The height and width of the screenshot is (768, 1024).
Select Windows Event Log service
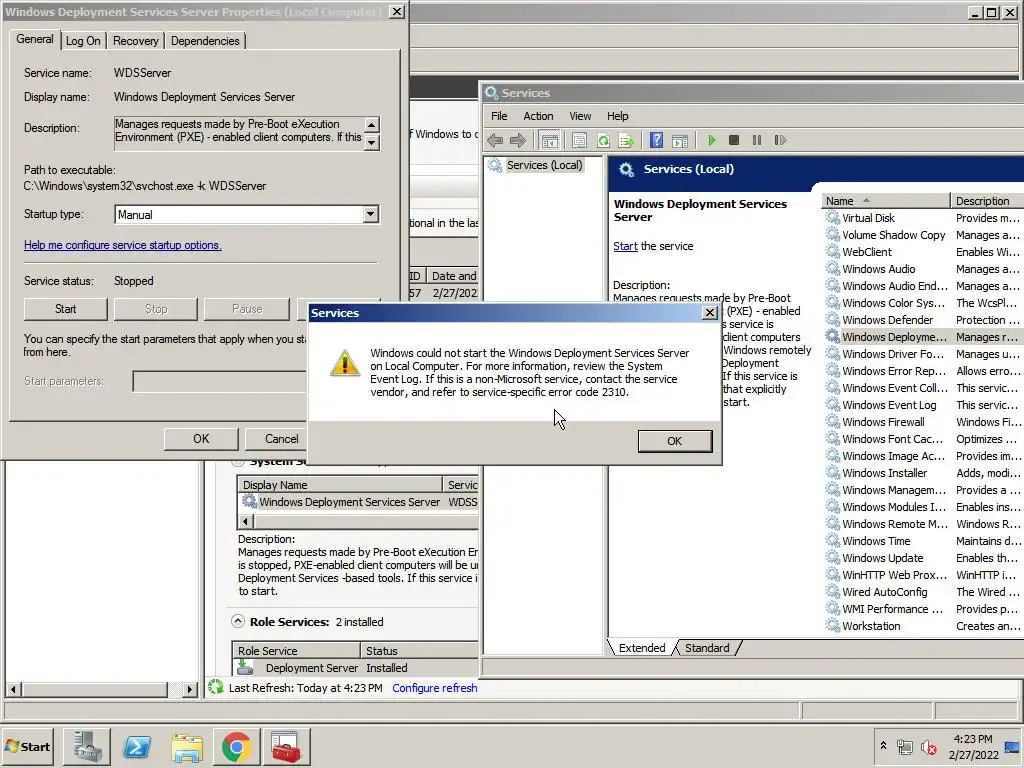pos(922,405)
